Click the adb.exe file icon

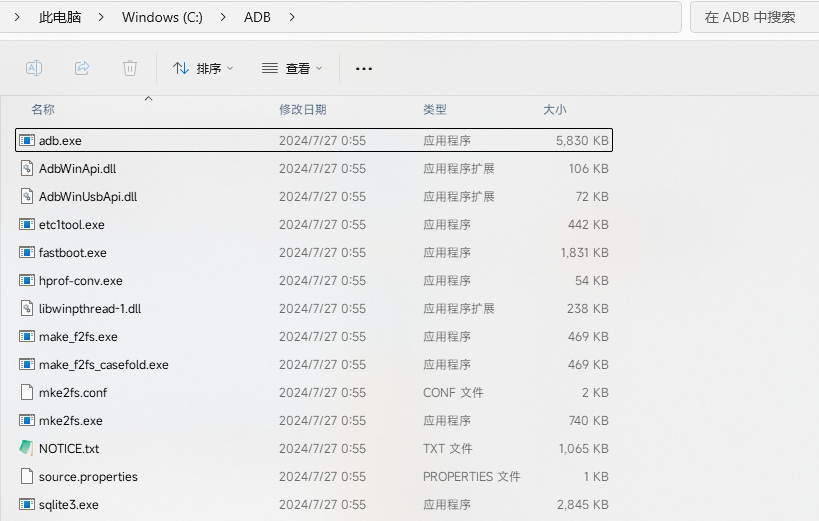coord(27,140)
